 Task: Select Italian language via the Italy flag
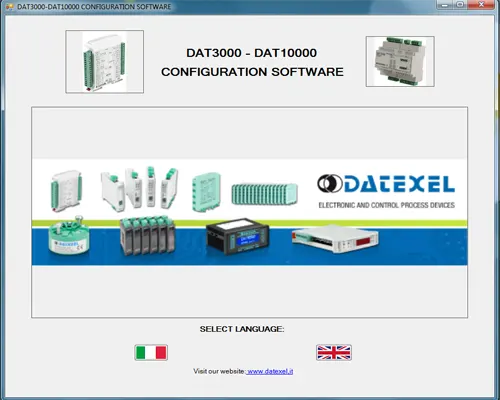(x=151, y=352)
